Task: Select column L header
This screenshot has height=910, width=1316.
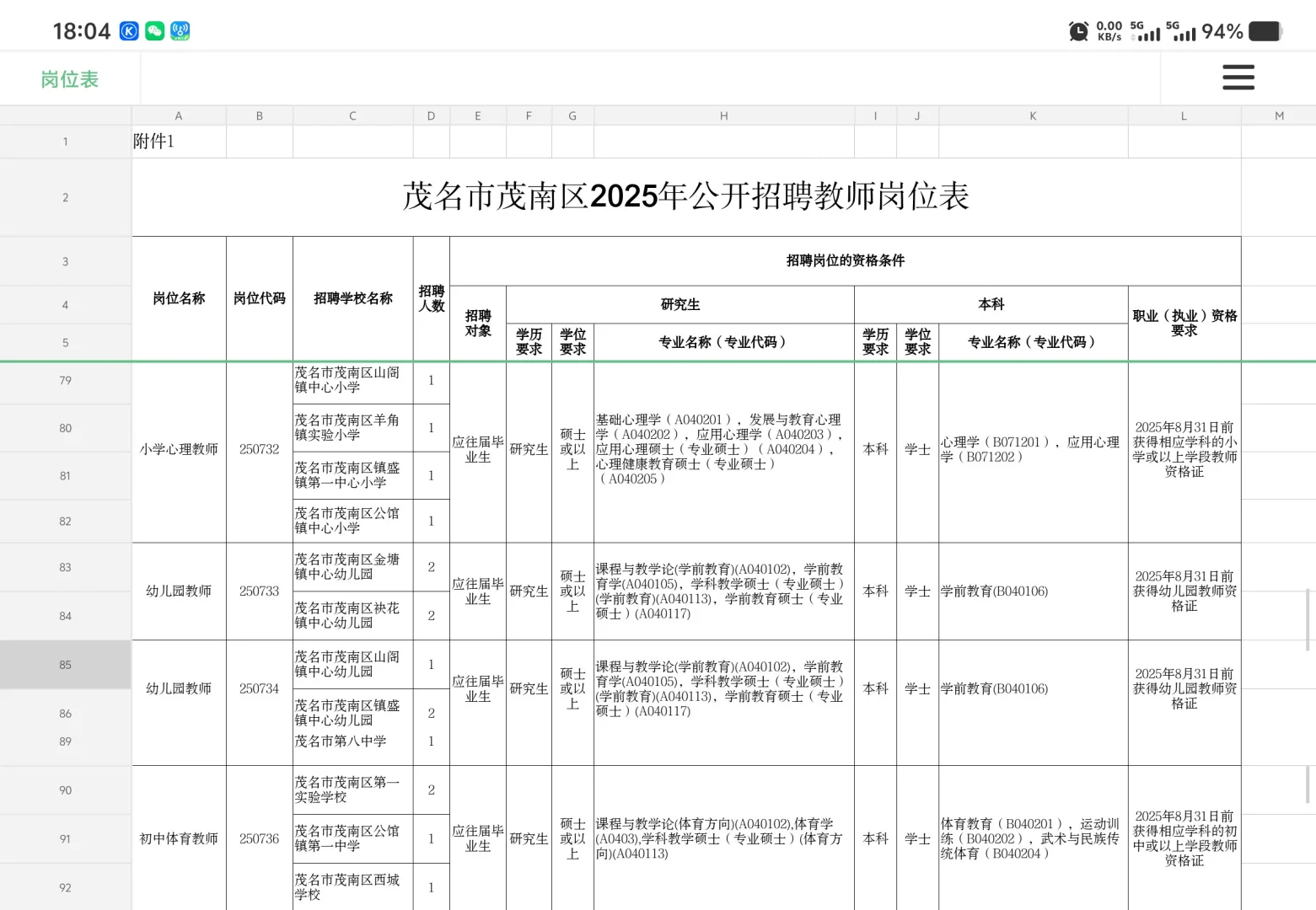Action: coord(1184,116)
